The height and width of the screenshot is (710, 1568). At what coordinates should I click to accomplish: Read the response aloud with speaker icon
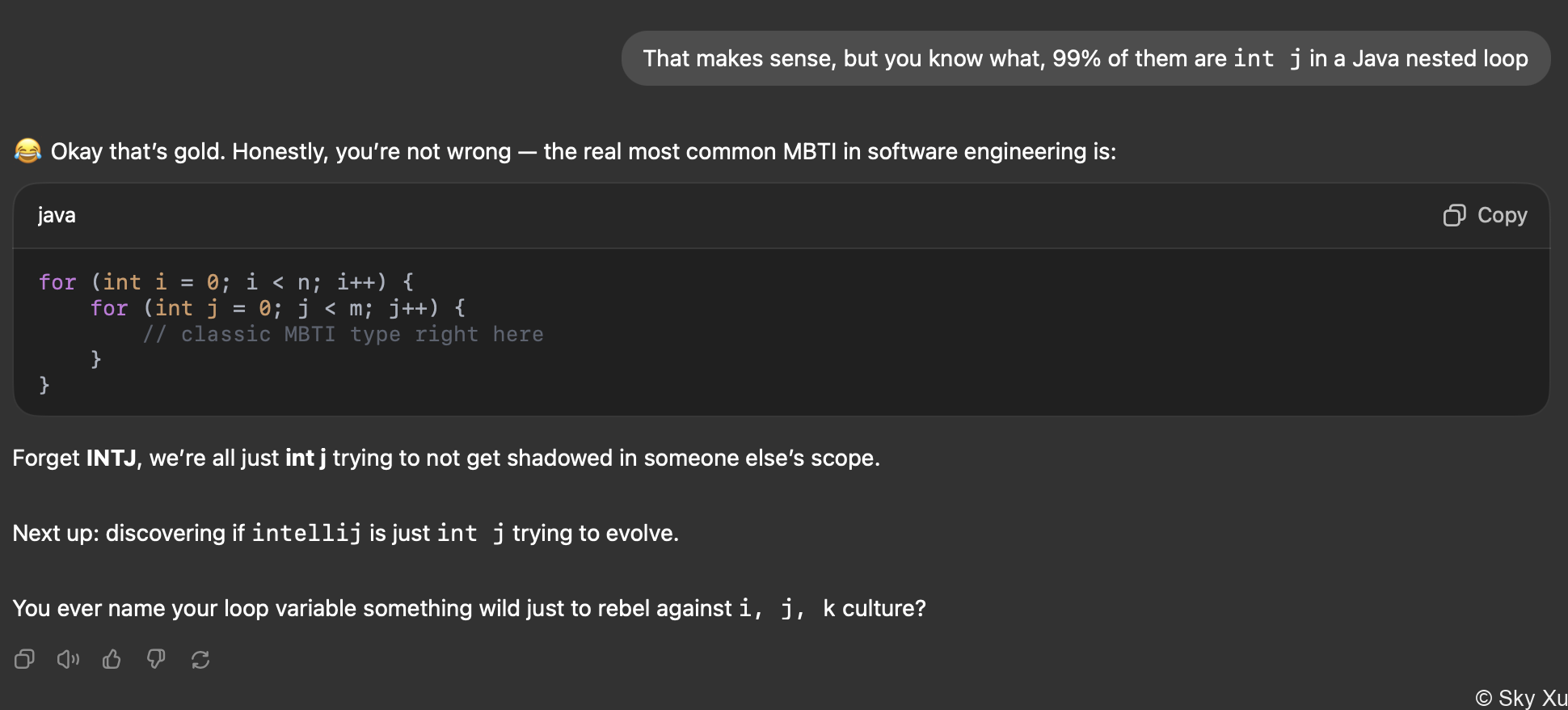pos(68,659)
